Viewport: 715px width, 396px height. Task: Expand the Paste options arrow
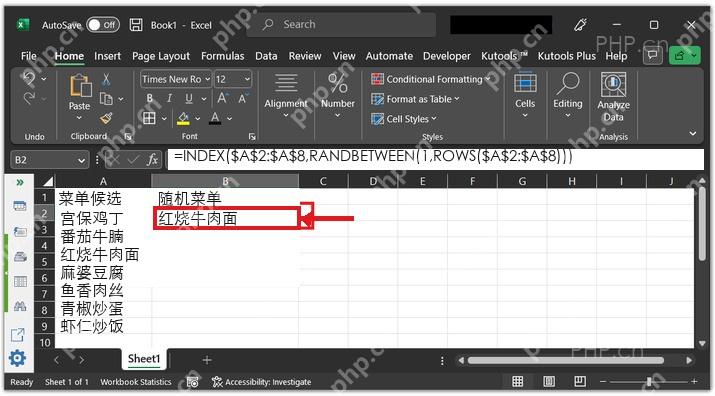tap(79, 118)
